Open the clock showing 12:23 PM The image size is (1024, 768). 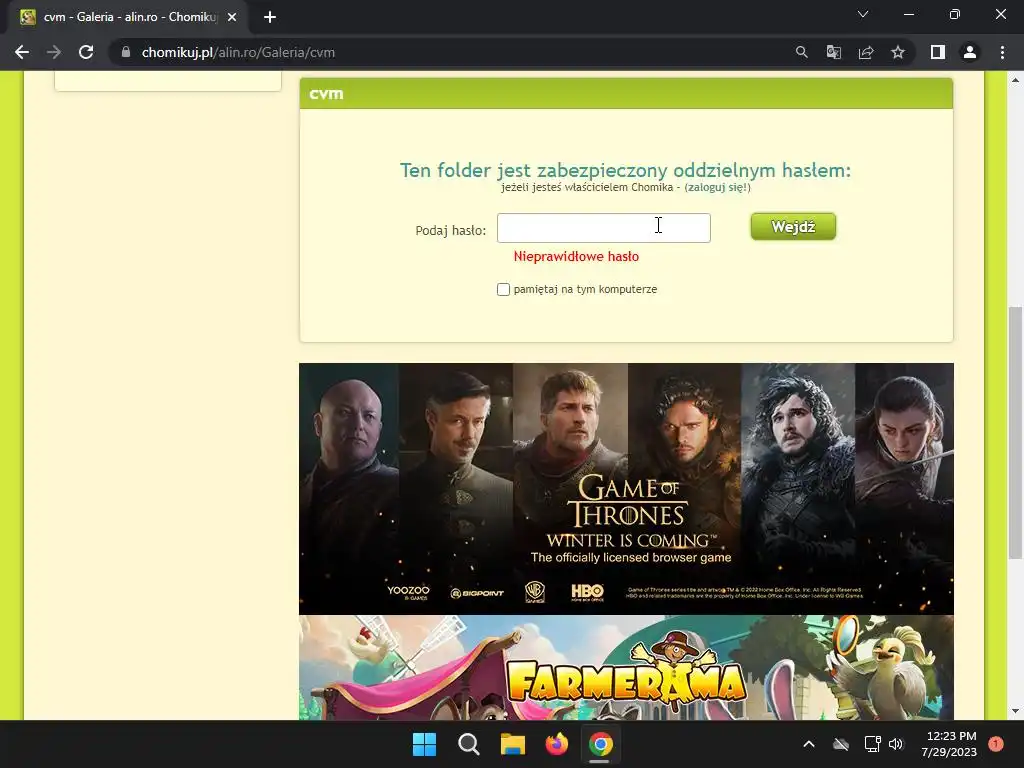click(949, 744)
